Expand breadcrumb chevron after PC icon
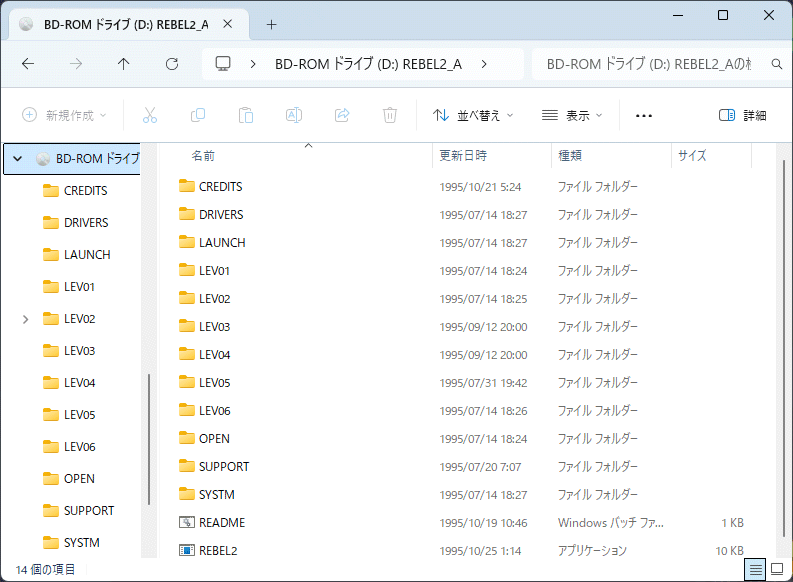This screenshot has height=582, width=793. pos(253,64)
